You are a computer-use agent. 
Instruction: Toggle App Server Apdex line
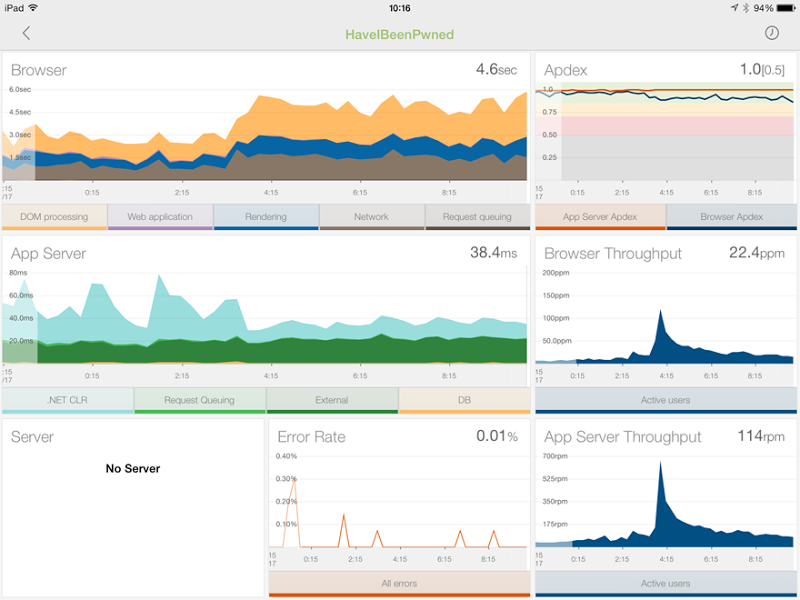pos(600,217)
